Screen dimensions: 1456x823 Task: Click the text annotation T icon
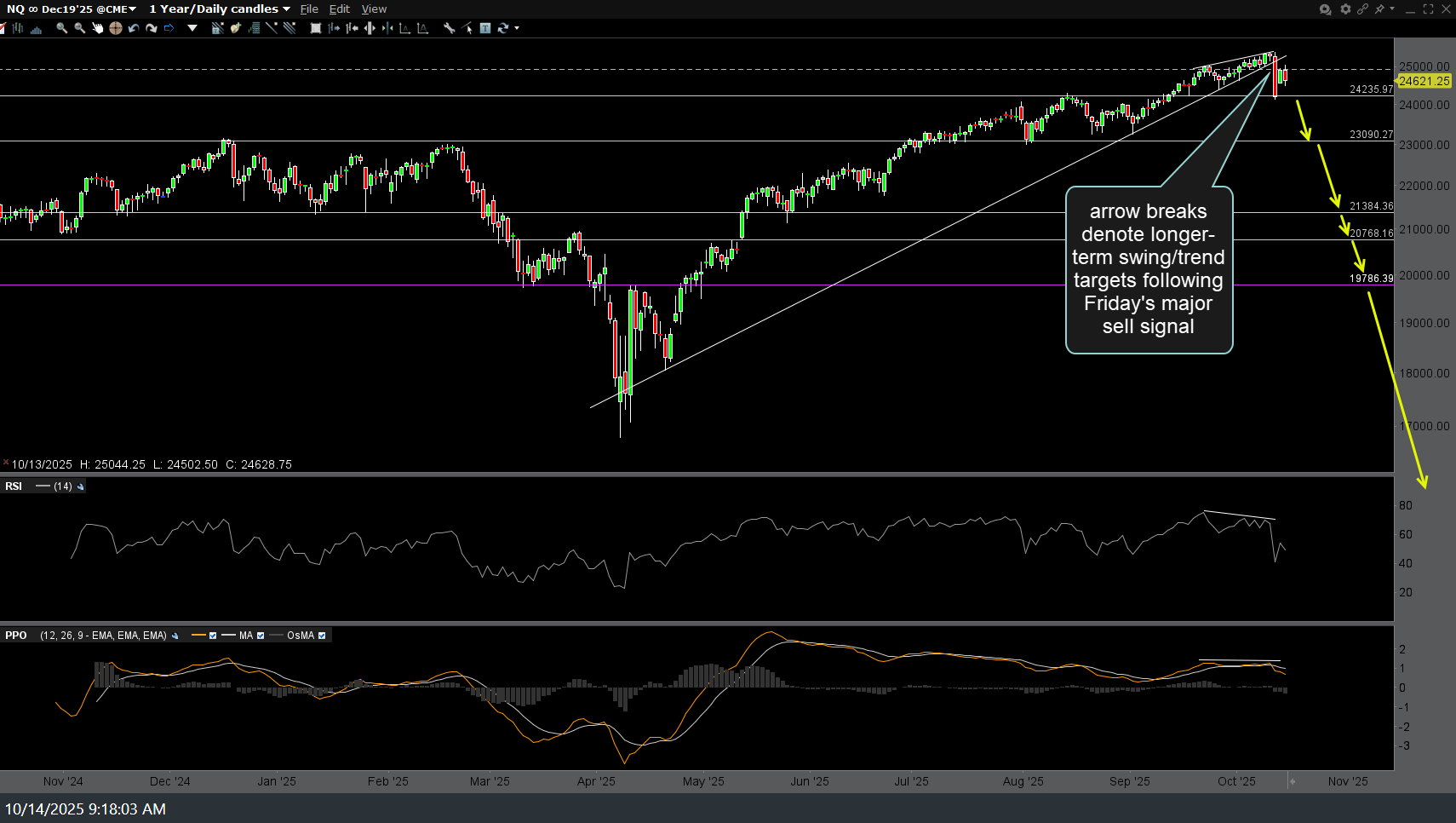485,28
